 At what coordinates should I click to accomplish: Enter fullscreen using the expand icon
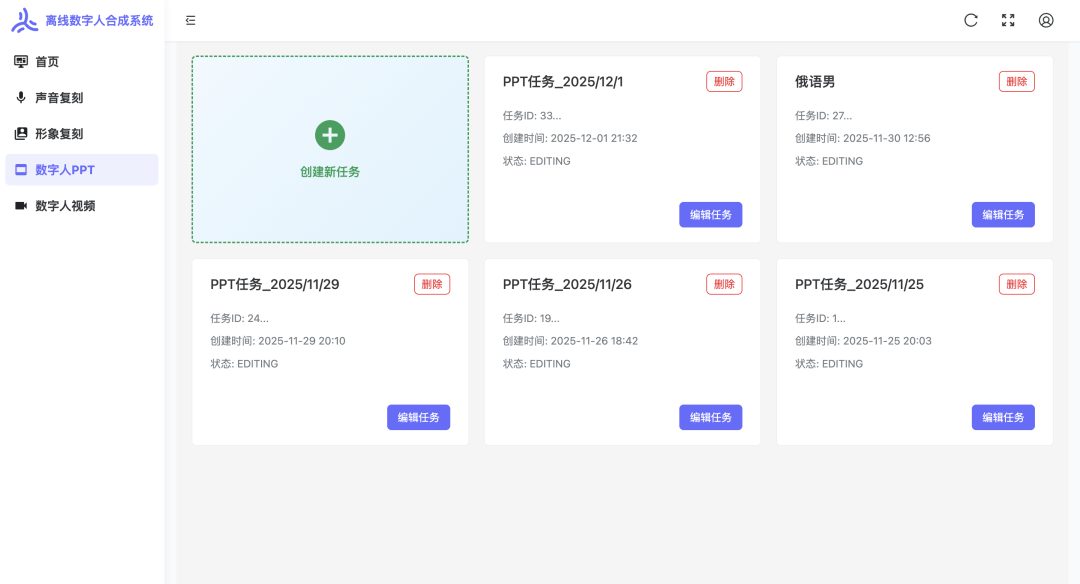pos(1008,19)
